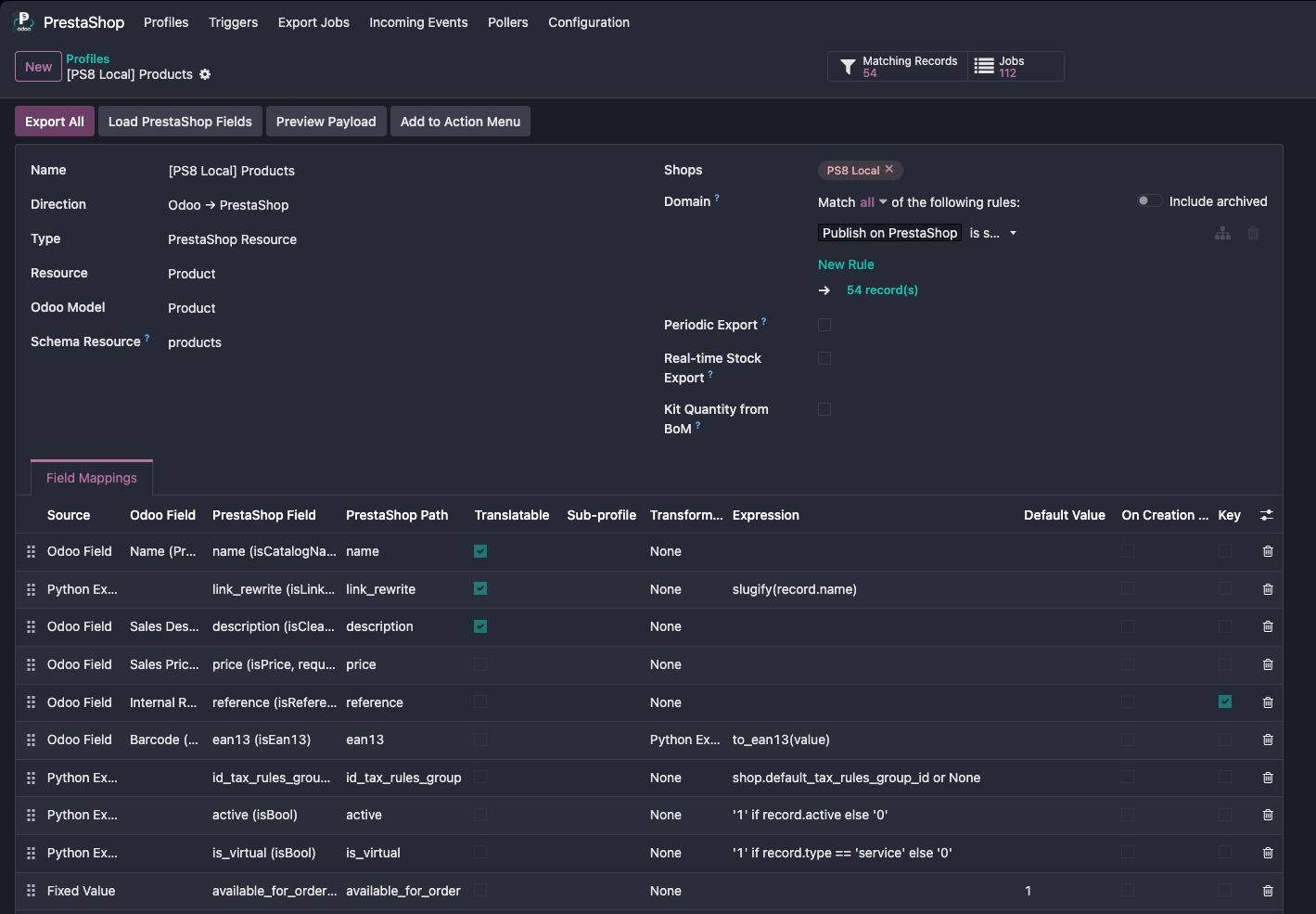1316x914 pixels.
Task: Click the drag handle of the available_for_order row
Action: pyautogui.click(x=31, y=891)
